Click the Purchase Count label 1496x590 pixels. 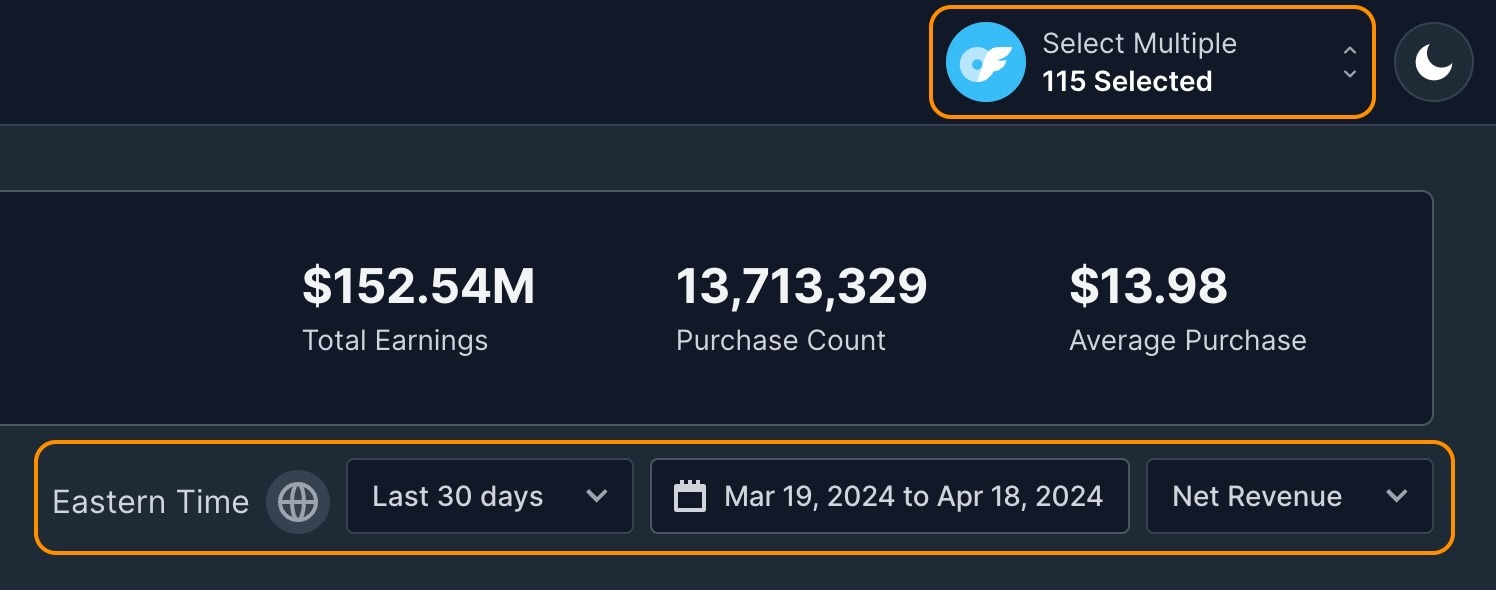point(781,341)
